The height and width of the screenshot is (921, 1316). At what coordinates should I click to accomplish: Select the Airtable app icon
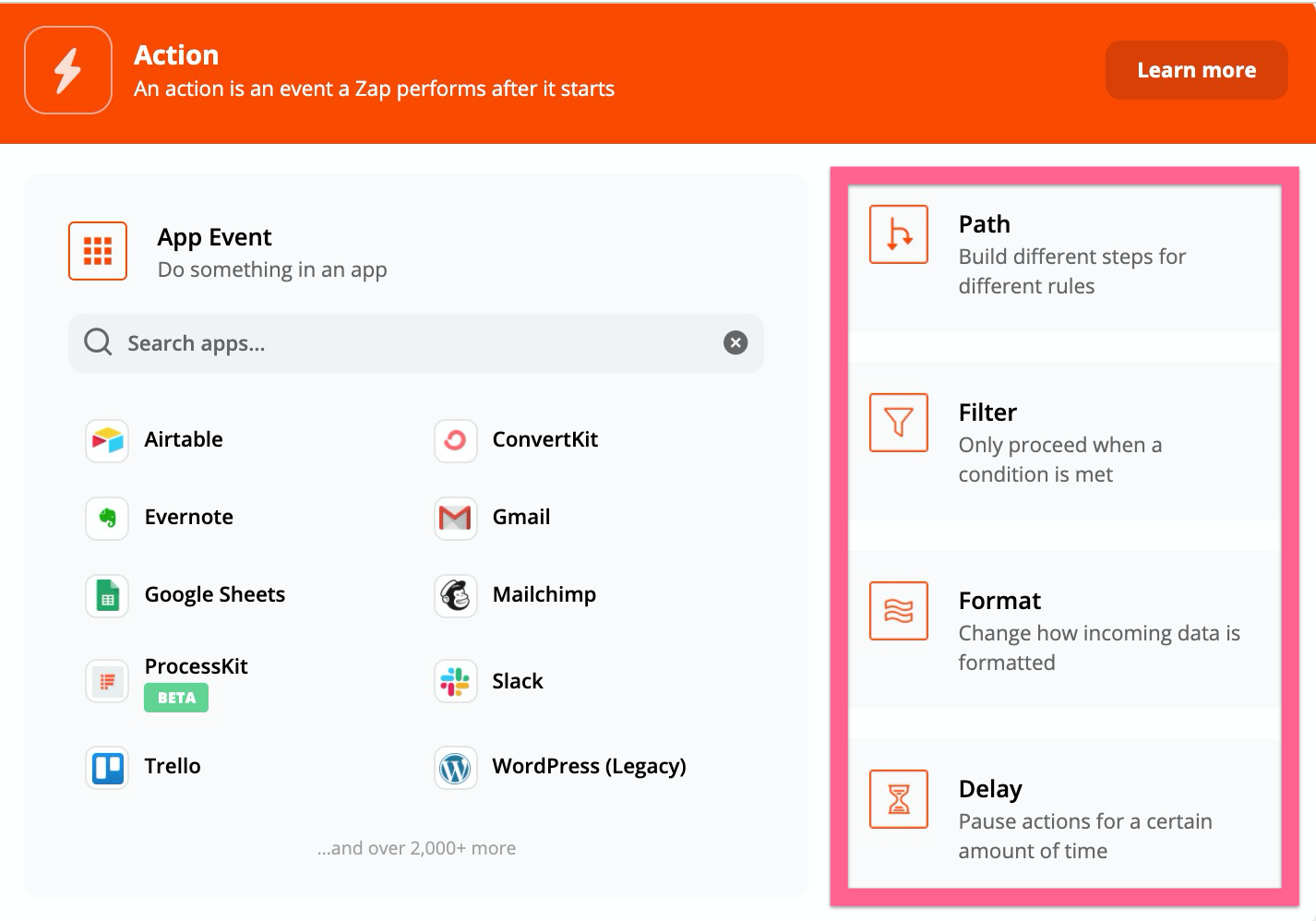107,440
